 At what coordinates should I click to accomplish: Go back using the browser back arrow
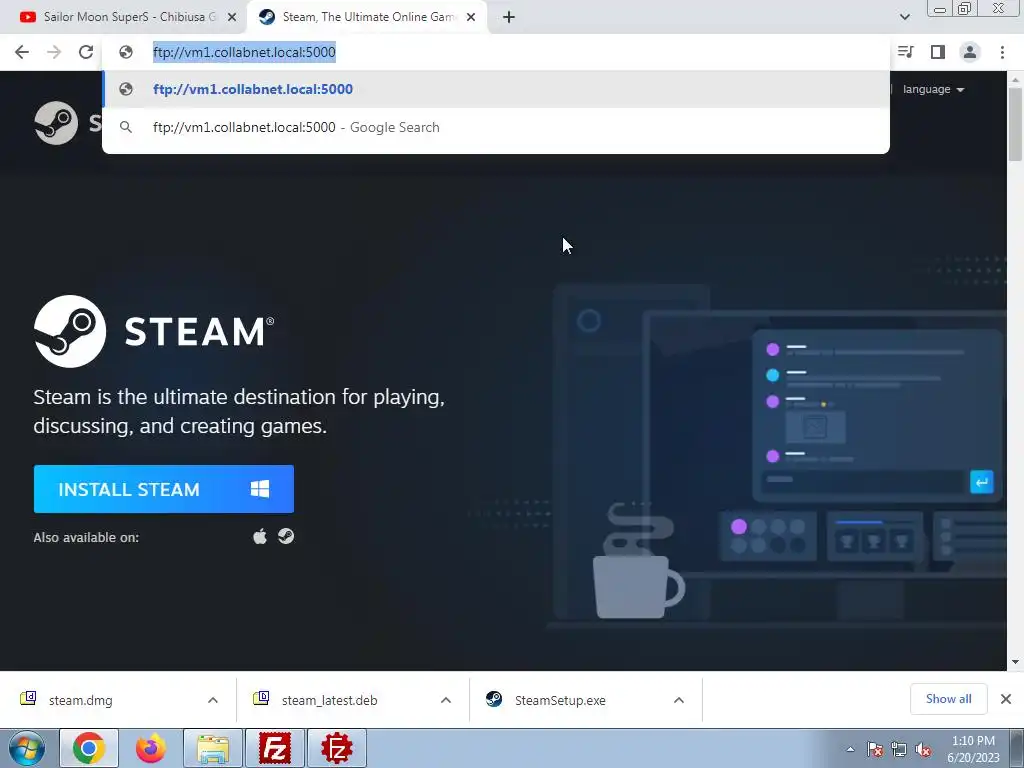(22, 52)
